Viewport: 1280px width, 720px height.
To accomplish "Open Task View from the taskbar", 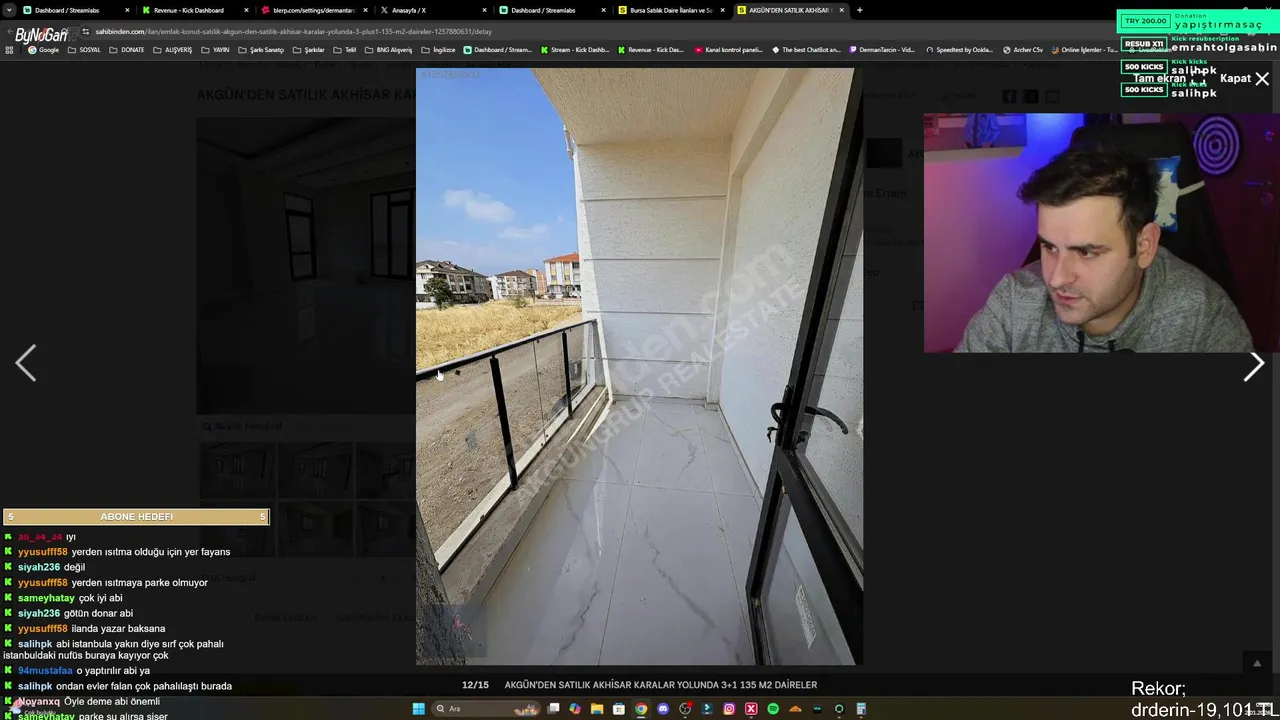I will coord(553,709).
